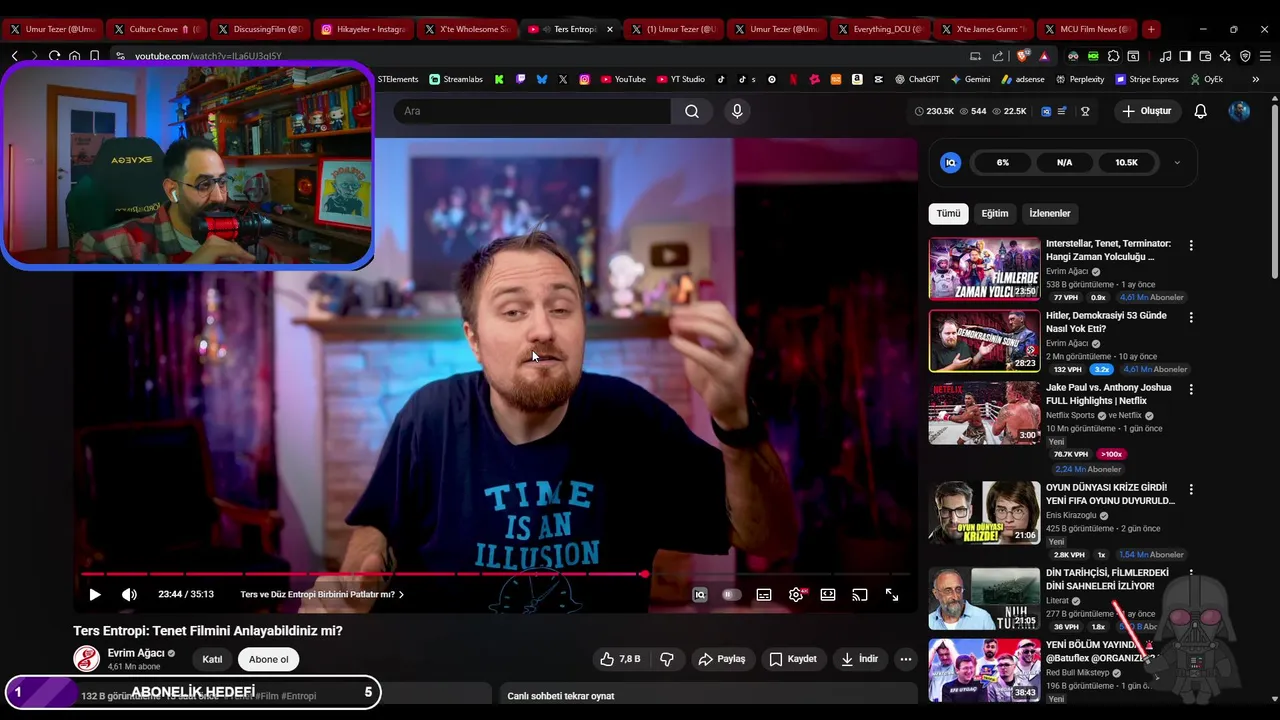Open the 'FİLMLERDE ZAMAN YOLCULUĞU' video thumbnail
Screen dimensions: 1280x720
tap(985, 269)
